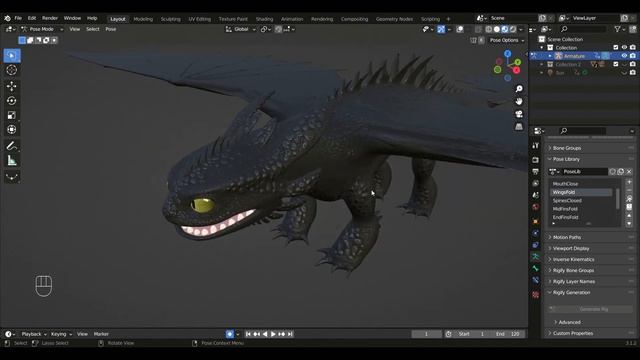Viewport: 640px width, 360px height.
Task: Select the Cursor tool
Action: pyautogui.click(x=12, y=70)
